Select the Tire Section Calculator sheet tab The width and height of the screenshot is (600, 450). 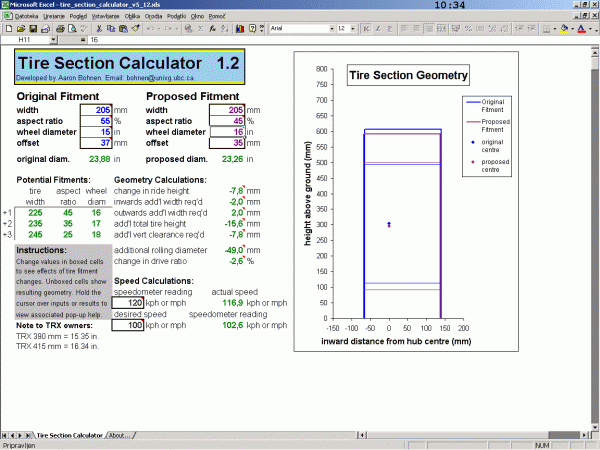tap(70, 435)
